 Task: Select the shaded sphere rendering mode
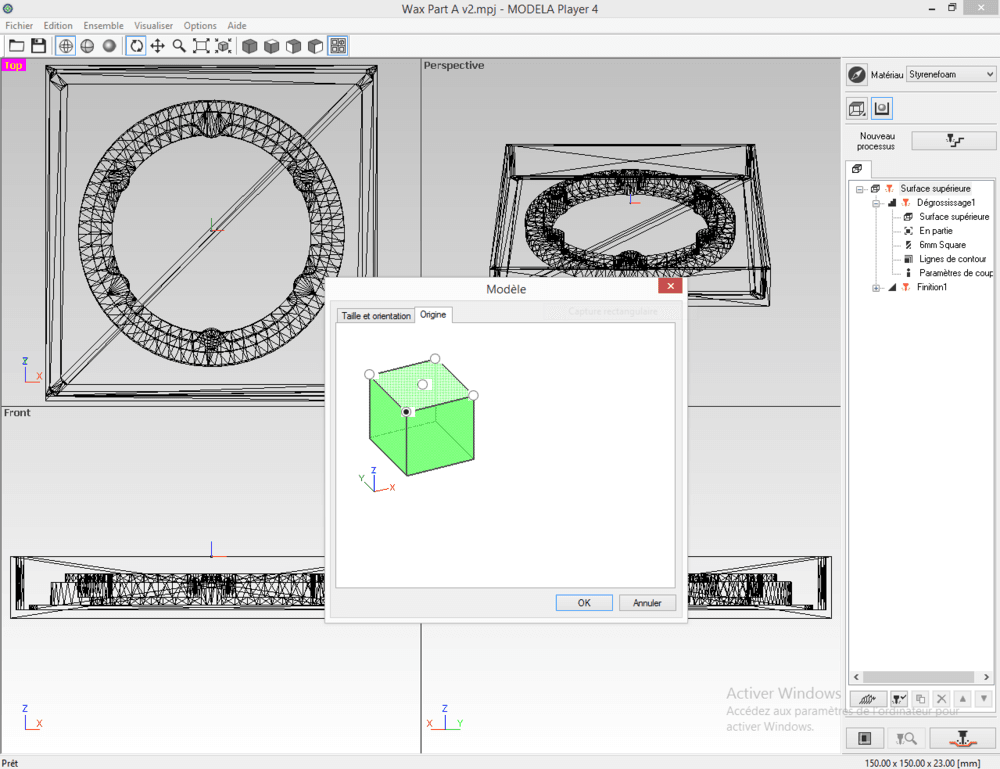tap(110, 46)
